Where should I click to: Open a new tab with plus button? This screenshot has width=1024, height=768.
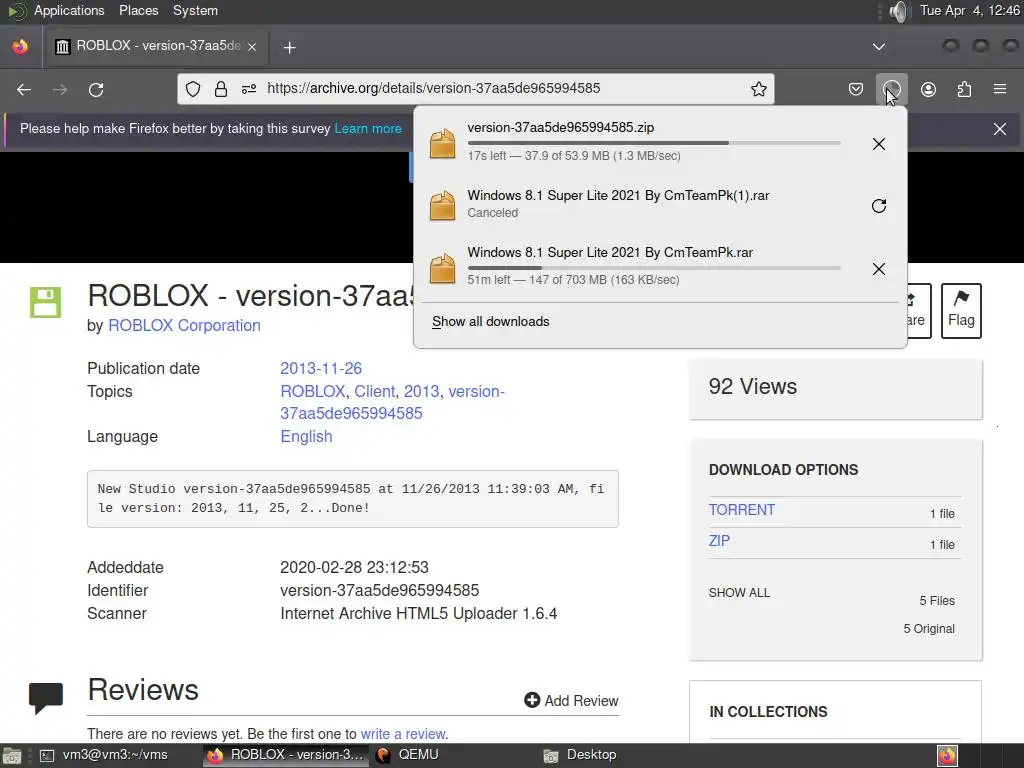point(289,47)
